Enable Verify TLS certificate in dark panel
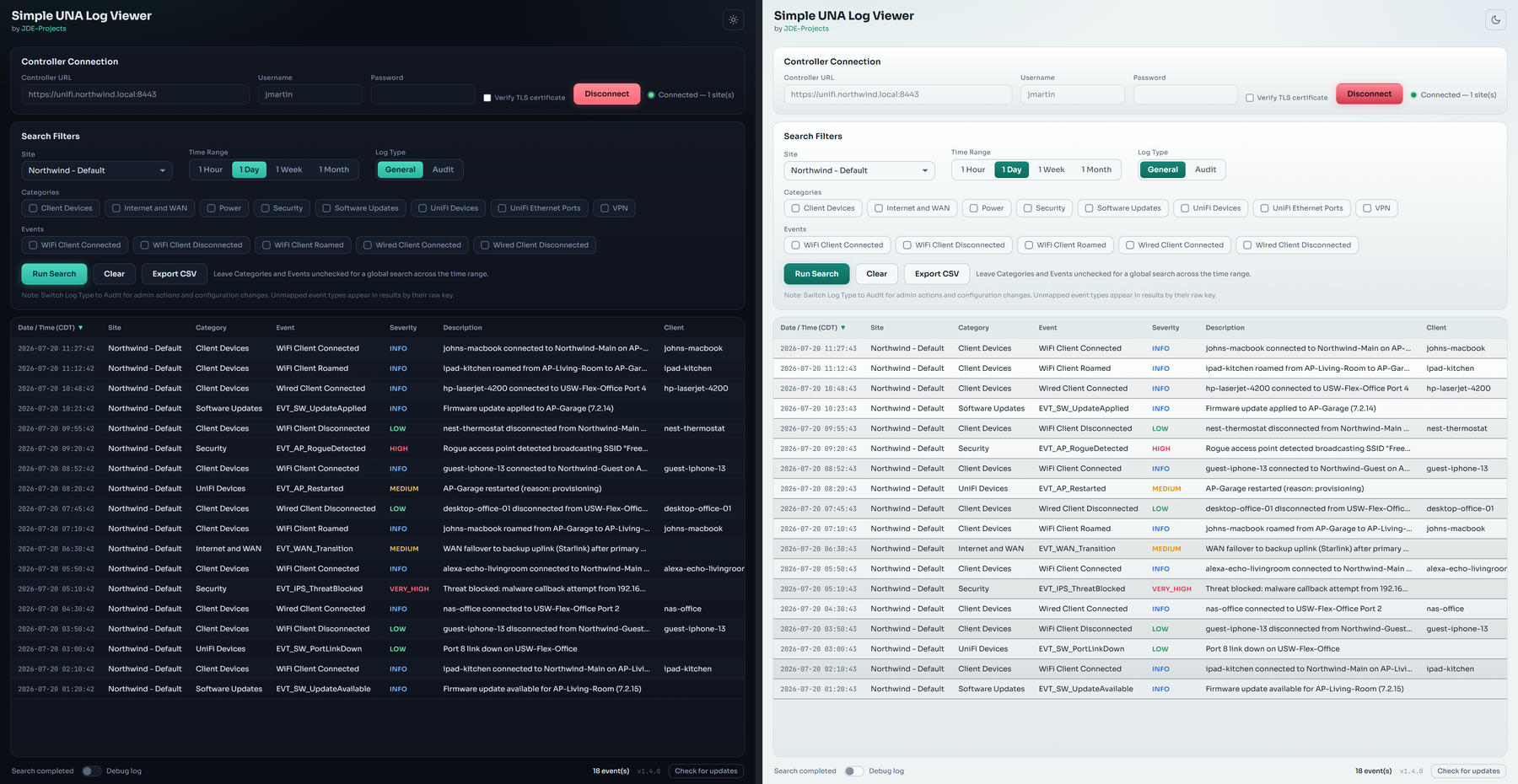This screenshot has width=1518, height=784. (x=487, y=98)
